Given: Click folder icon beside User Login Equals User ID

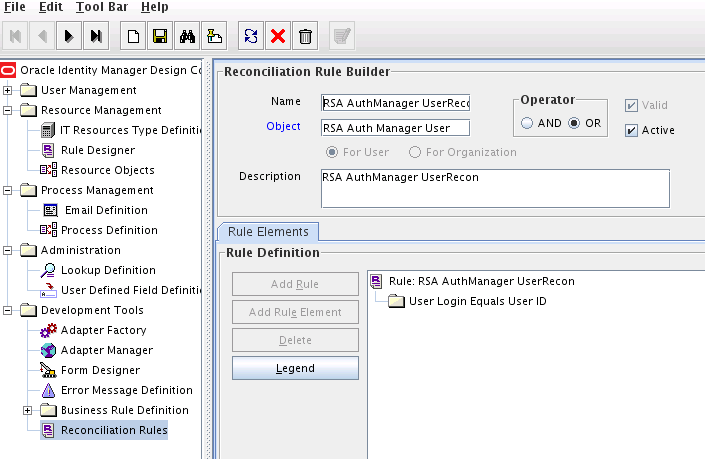Looking at the screenshot, I should pos(397,301).
